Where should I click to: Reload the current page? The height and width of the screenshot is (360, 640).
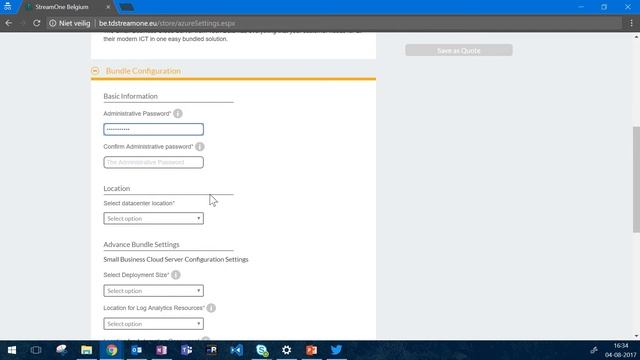(36, 23)
